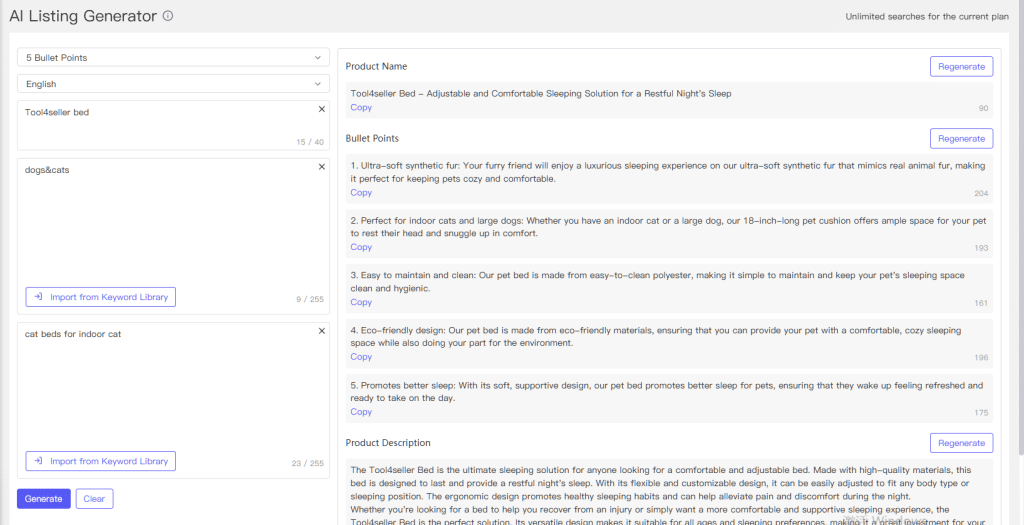Import from Keyword Library under dogs&cats
The image size is (1024, 525).
click(101, 297)
